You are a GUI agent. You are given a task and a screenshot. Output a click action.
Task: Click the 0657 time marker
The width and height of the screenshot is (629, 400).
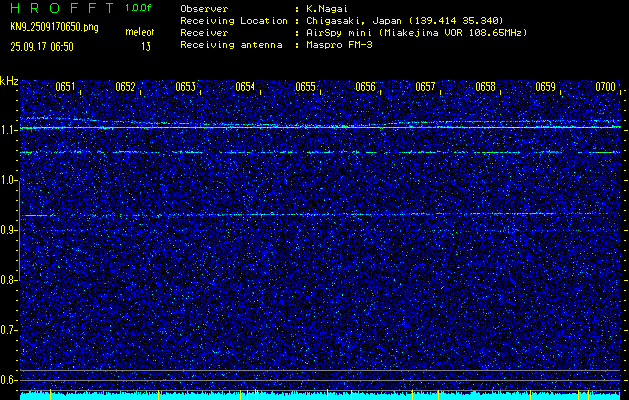pyautogui.click(x=425, y=87)
